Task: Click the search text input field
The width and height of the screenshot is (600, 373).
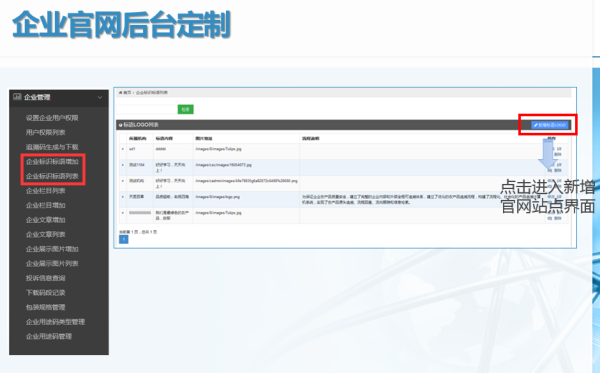Action: pos(147,109)
